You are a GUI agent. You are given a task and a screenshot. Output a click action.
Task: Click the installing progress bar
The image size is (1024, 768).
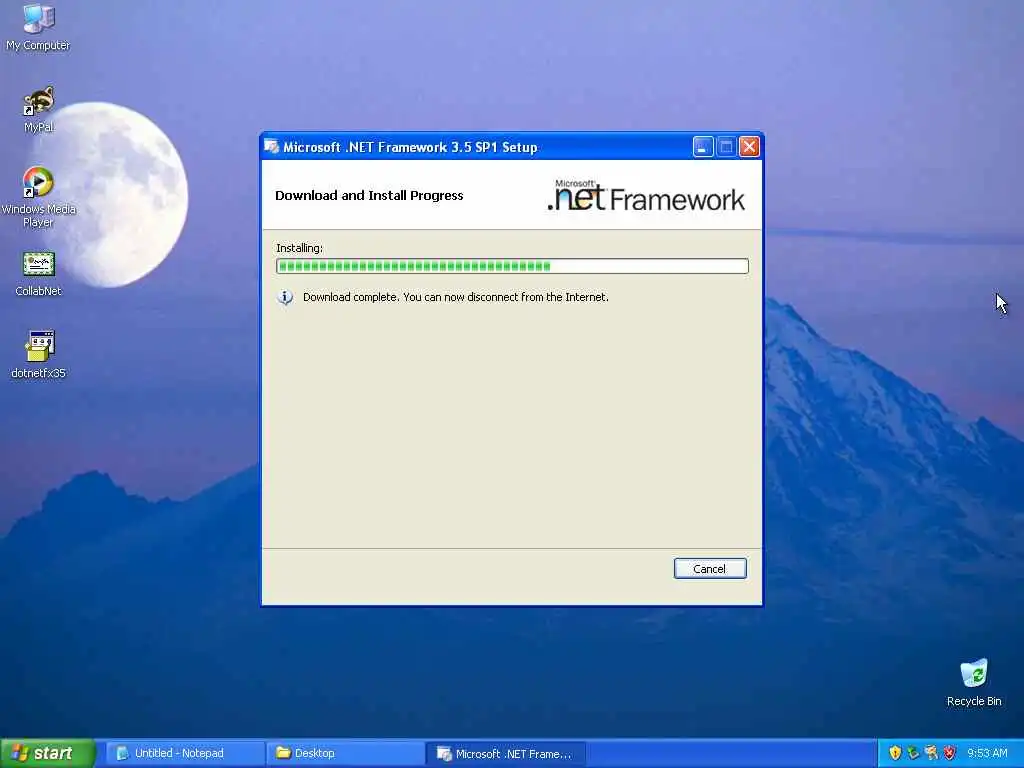(x=512, y=266)
